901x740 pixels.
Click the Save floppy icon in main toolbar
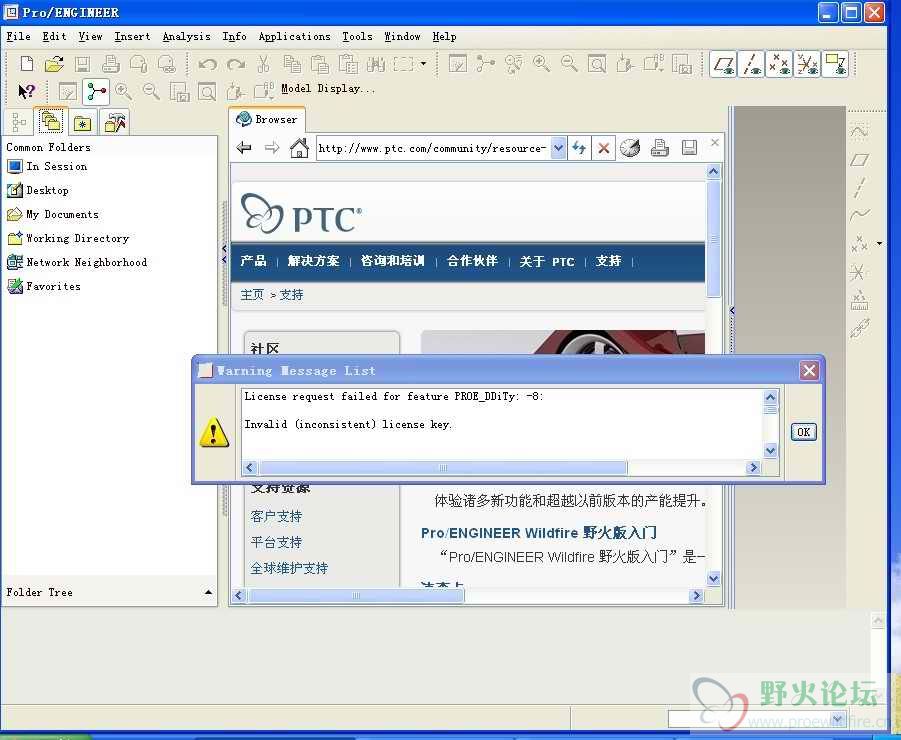point(82,64)
